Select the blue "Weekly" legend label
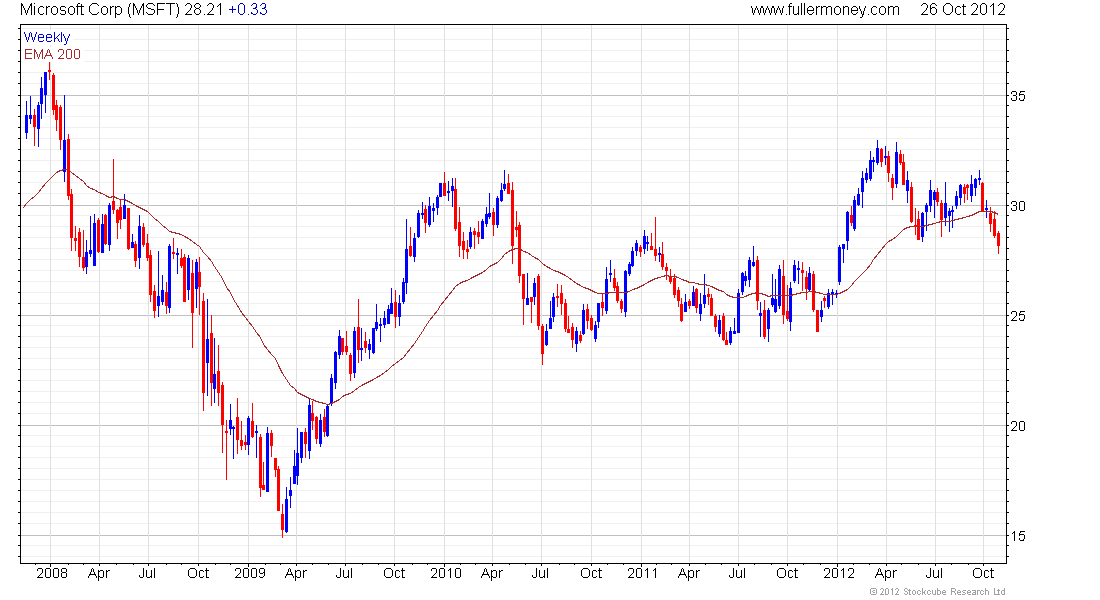The image size is (1100, 600). tap(47, 37)
